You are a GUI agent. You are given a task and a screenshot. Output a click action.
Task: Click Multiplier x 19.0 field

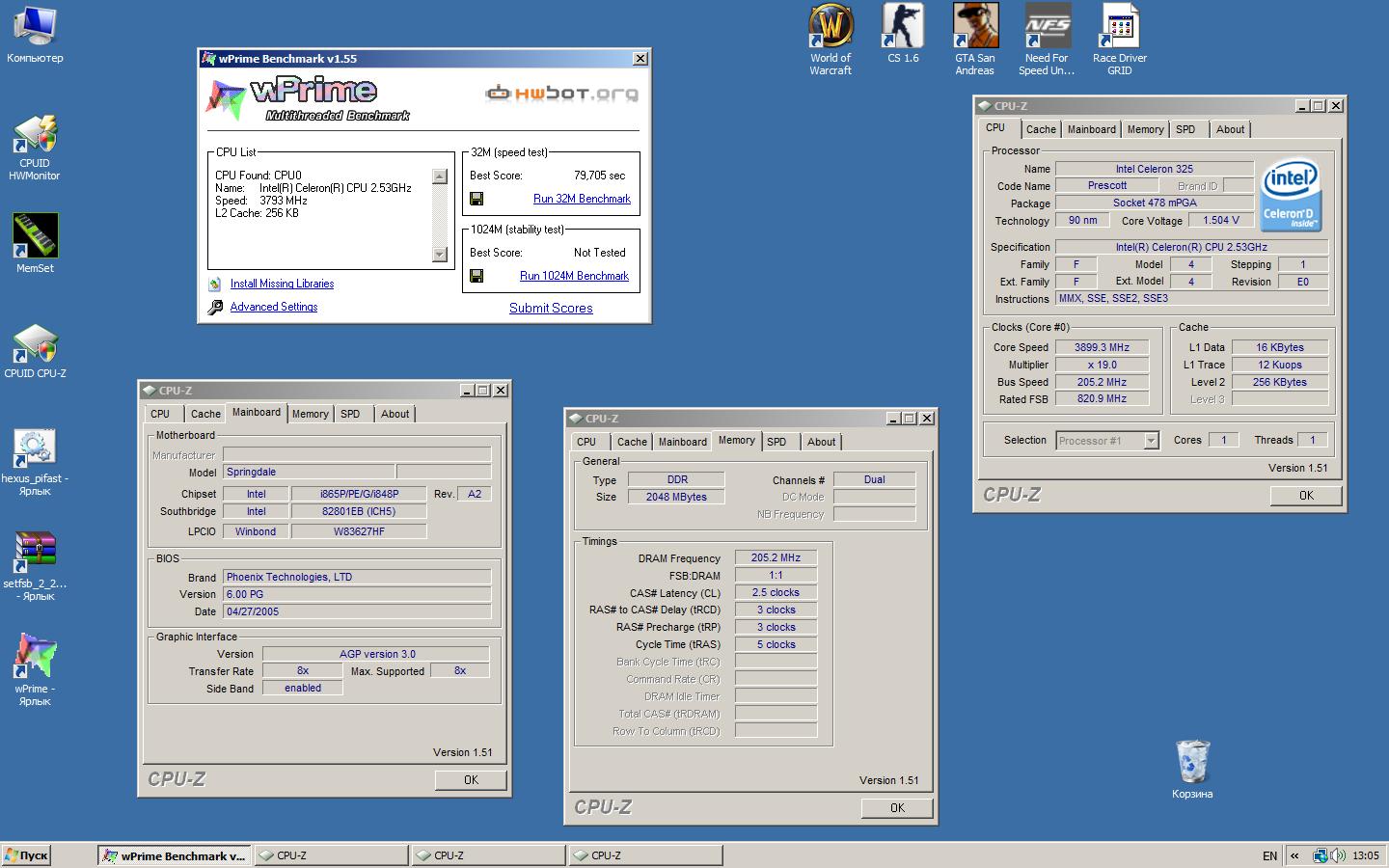click(x=1102, y=365)
